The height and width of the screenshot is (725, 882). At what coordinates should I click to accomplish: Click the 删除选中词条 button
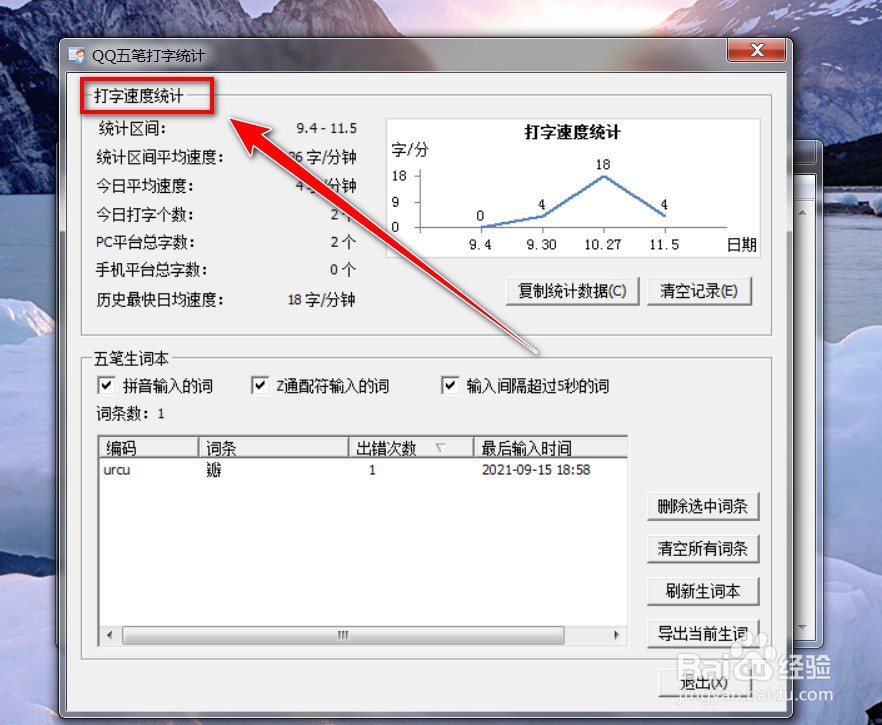pos(703,506)
